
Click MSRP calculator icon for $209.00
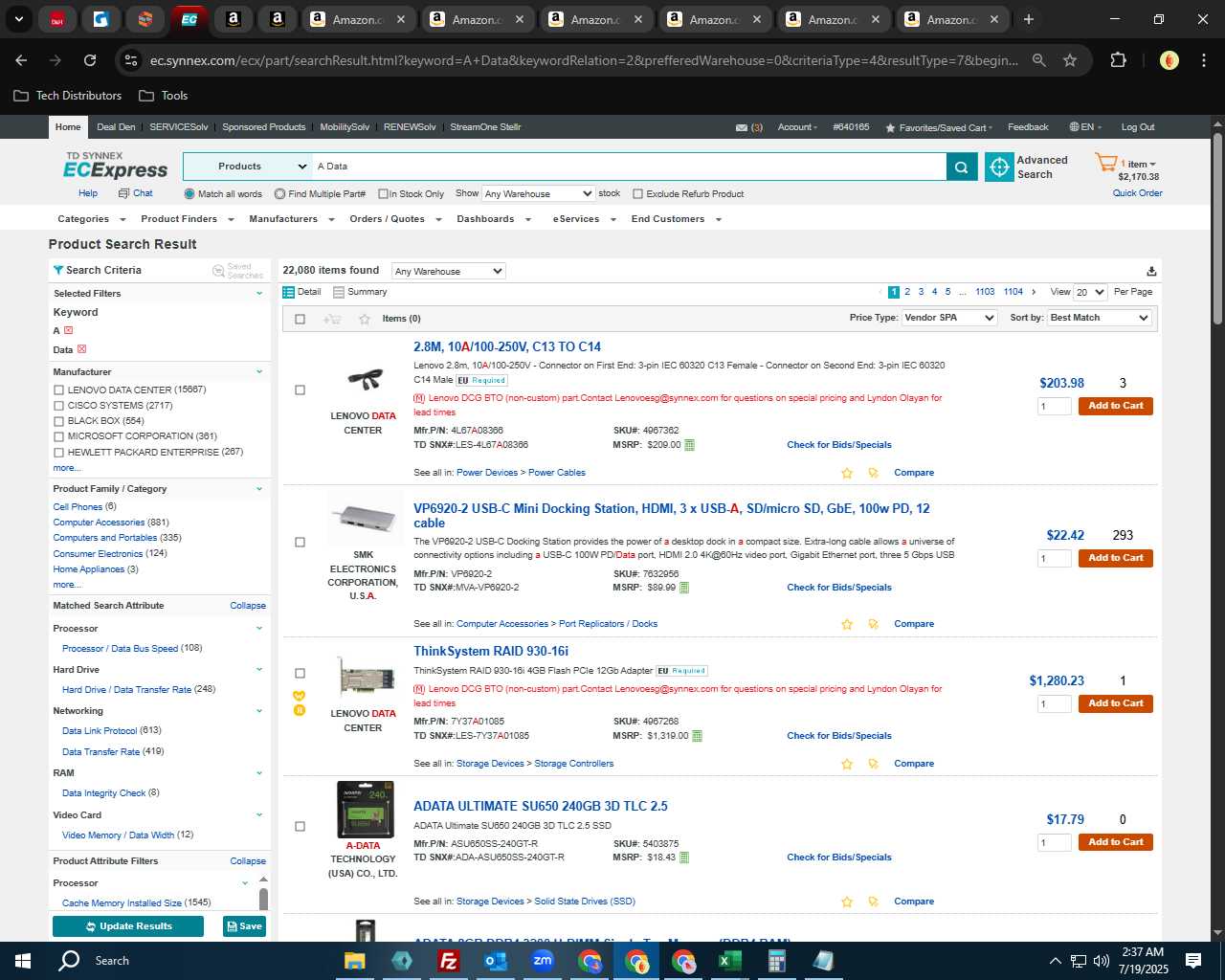tap(689, 445)
